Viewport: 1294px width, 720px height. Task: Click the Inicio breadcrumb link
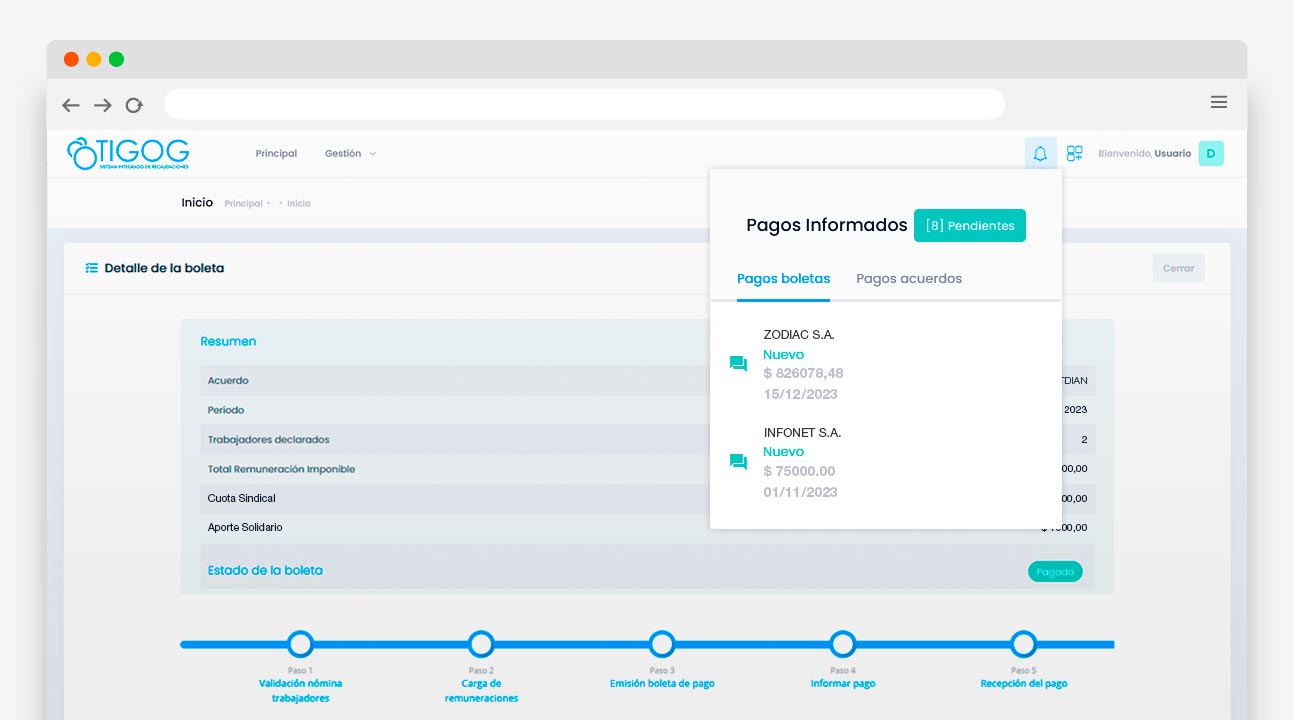coord(299,204)
